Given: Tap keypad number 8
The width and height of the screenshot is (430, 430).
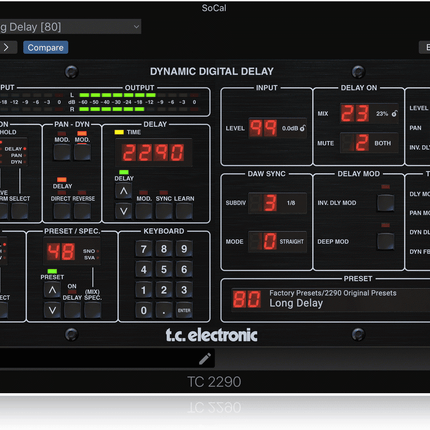Looking at the screenshot, I should click(x=164, y=249).
